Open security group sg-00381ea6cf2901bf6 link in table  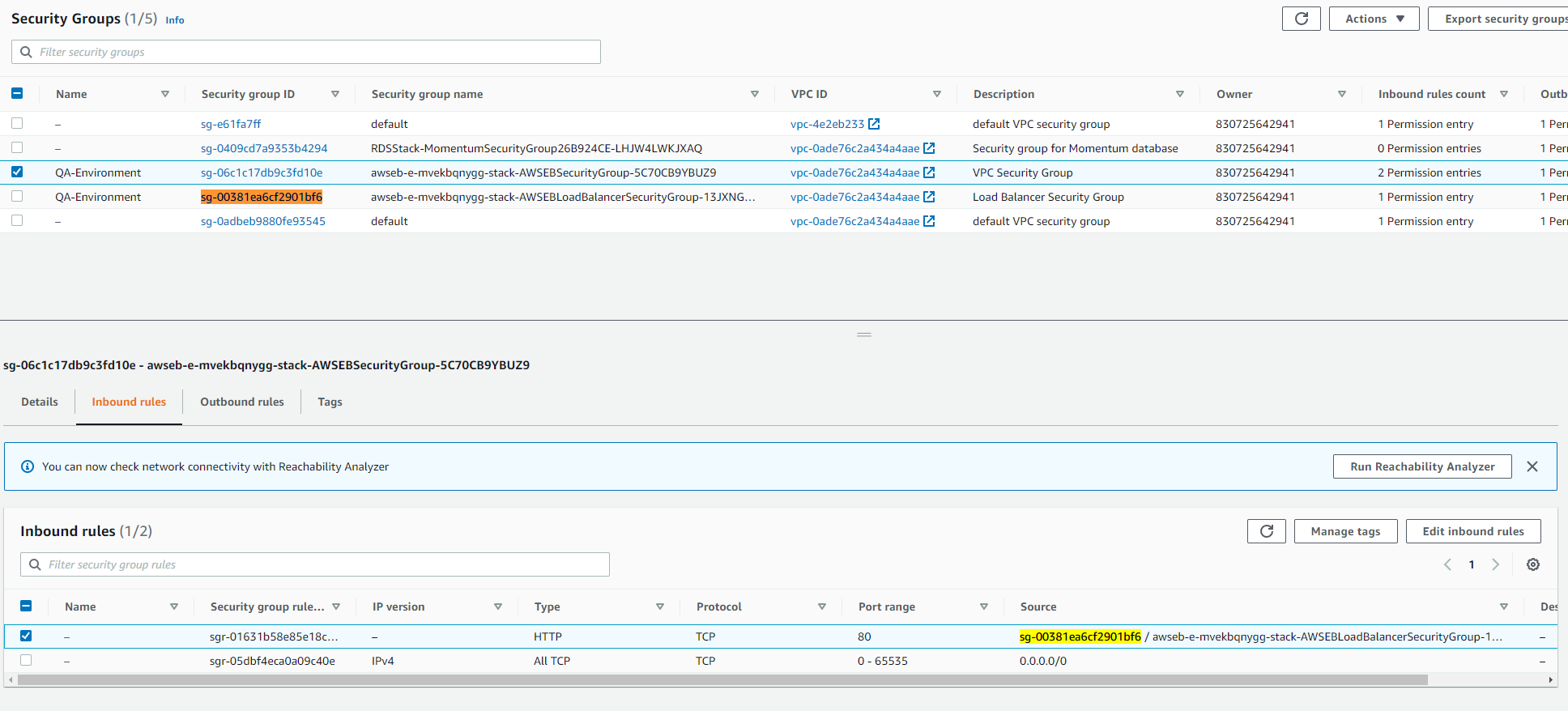[x=262, y=197]
